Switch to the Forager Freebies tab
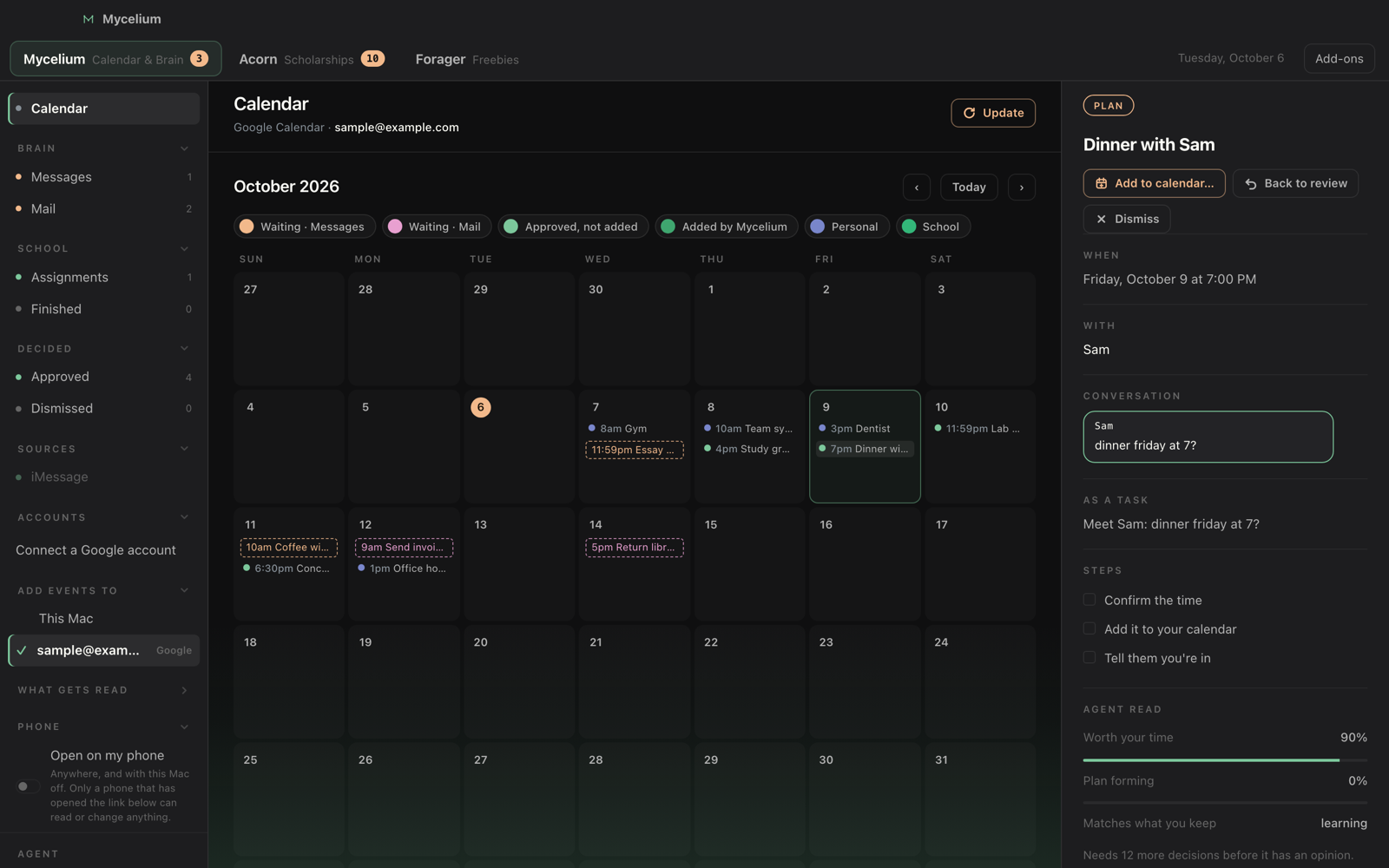1389x868 pixels. 467,59
